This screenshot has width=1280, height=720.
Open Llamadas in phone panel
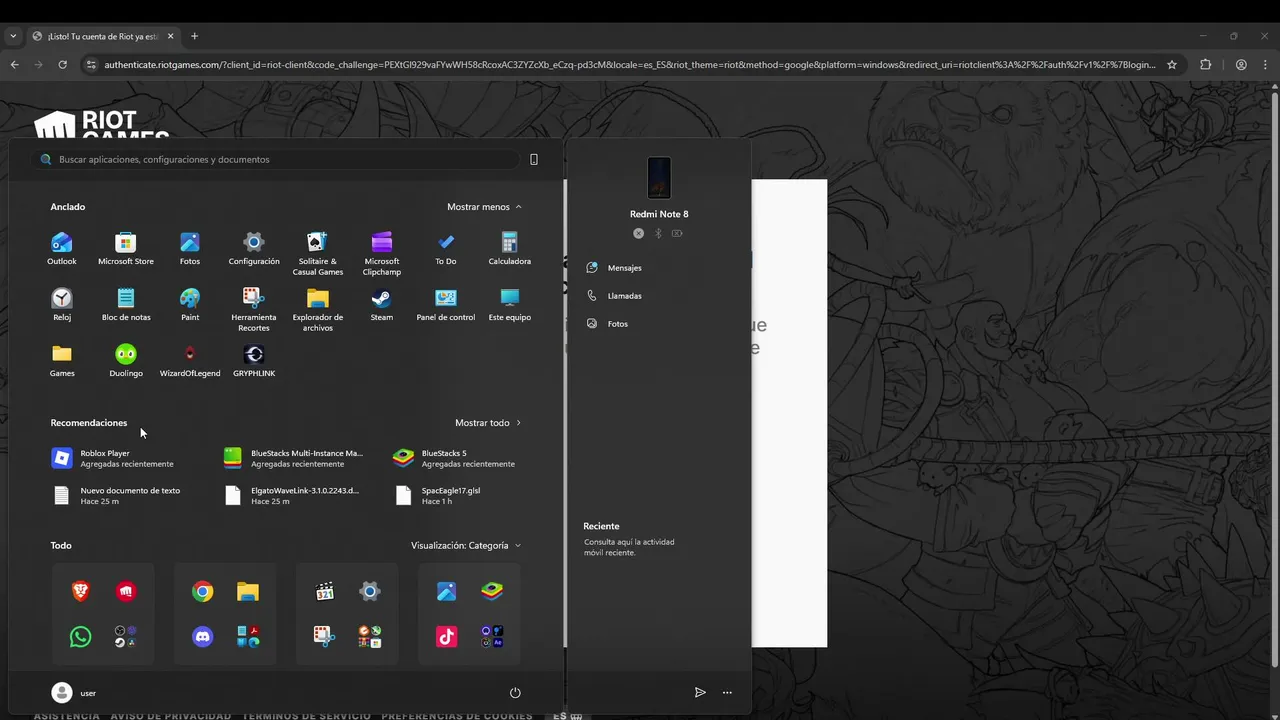(x=615, y=296)
